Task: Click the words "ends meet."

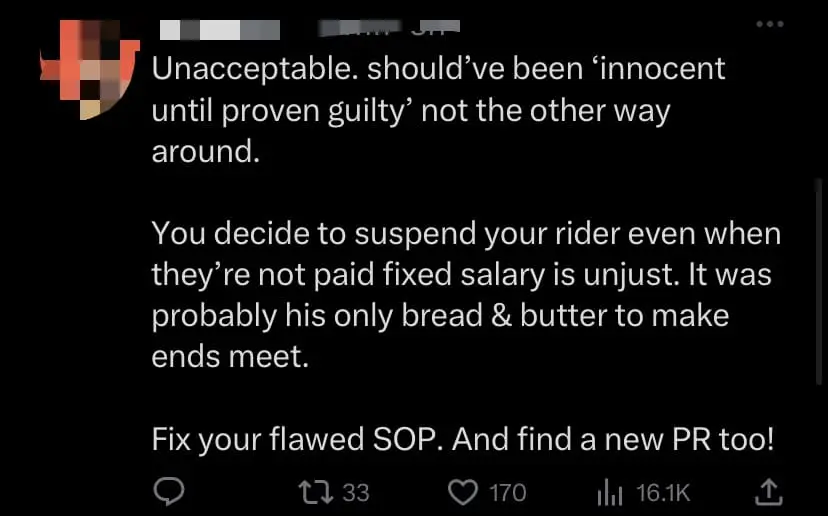Action: tap(230, 357)
